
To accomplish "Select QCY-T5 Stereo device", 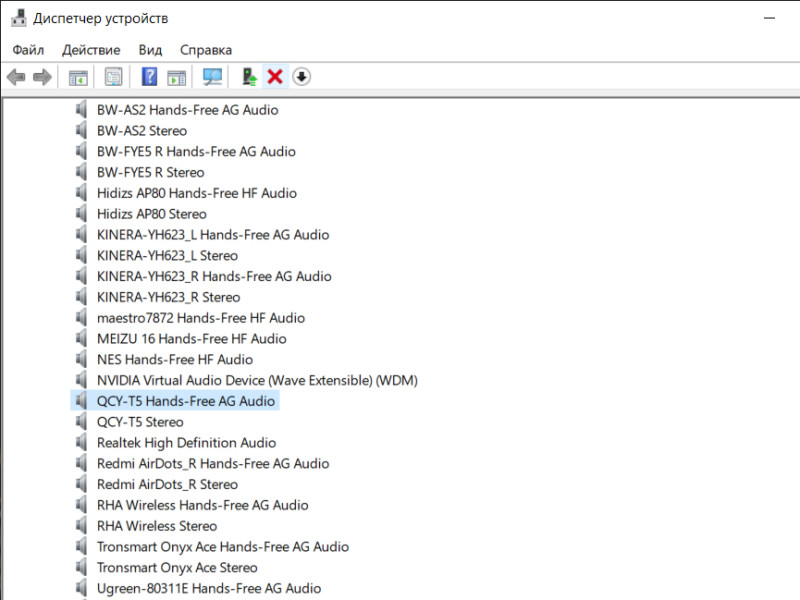I will [140, 422].
